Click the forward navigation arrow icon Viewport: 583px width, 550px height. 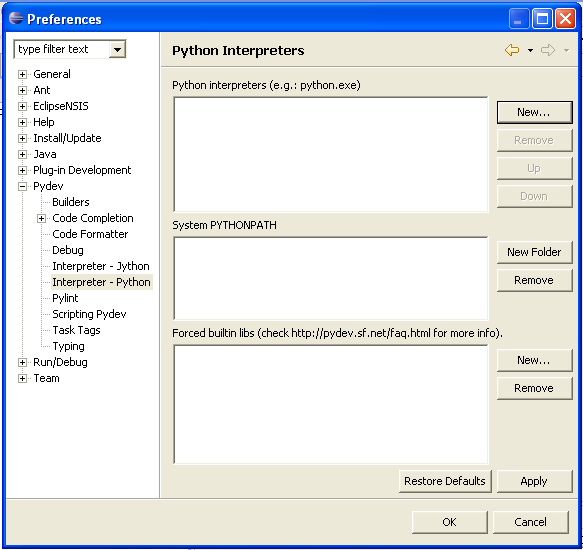548,50
